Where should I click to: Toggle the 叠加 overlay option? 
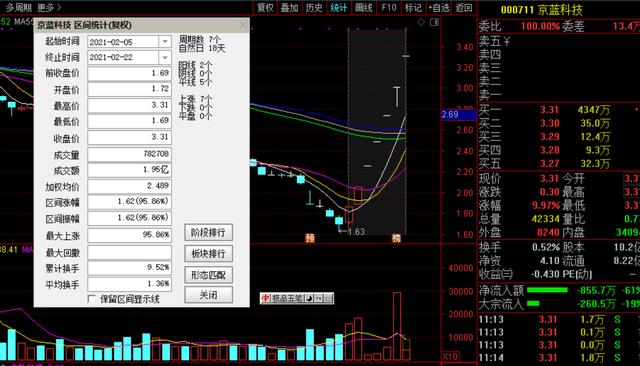point(289,8)
